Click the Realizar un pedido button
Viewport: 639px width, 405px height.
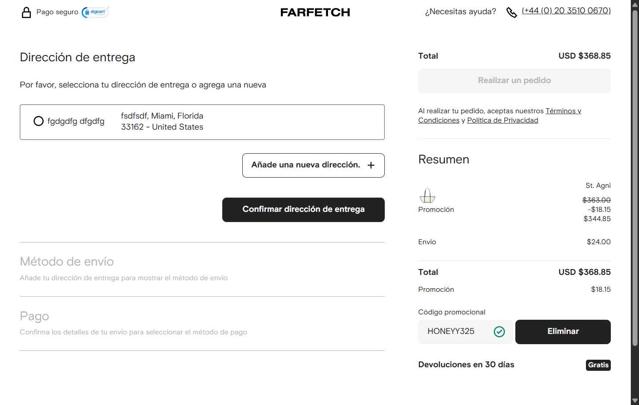click(x=514, y=80)
